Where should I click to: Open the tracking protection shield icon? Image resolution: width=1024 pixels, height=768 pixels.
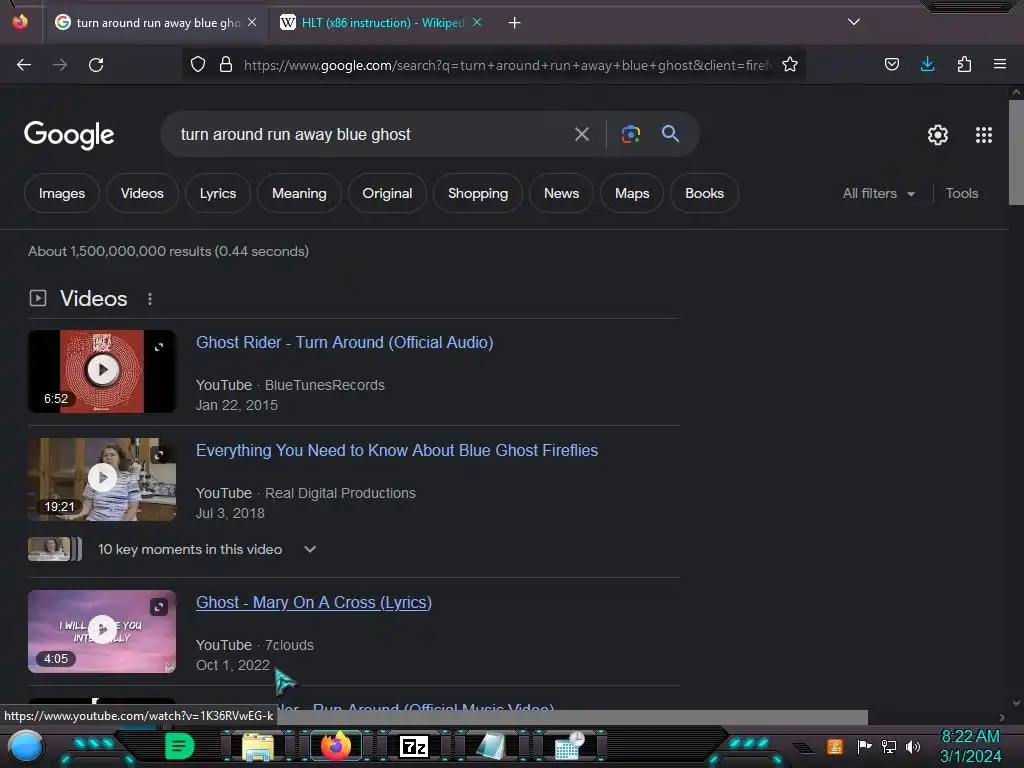[x=198, y=64]
